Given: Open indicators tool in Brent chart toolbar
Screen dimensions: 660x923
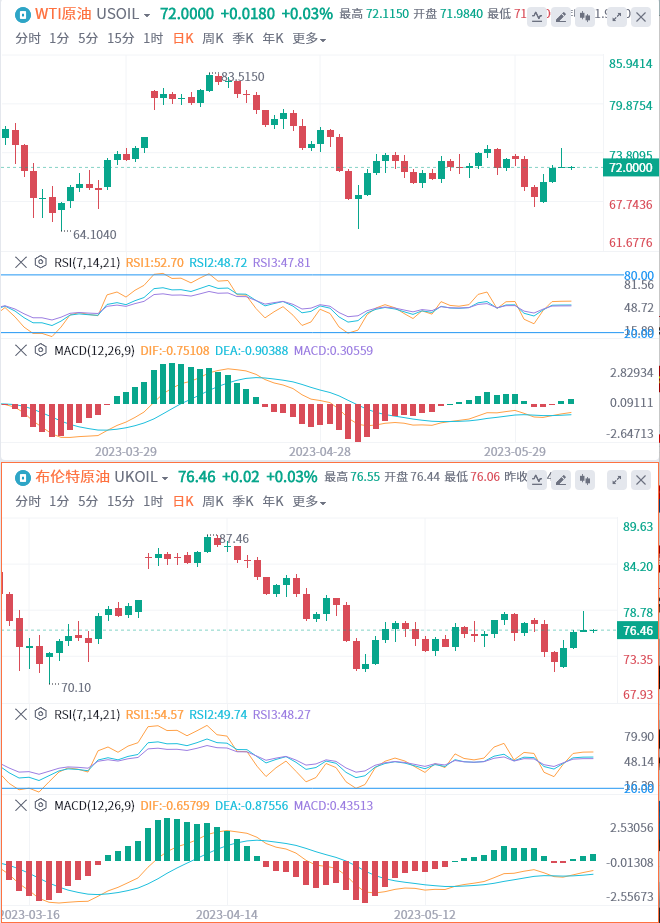Looking at the screenshot, I should (x=537, y=480).
